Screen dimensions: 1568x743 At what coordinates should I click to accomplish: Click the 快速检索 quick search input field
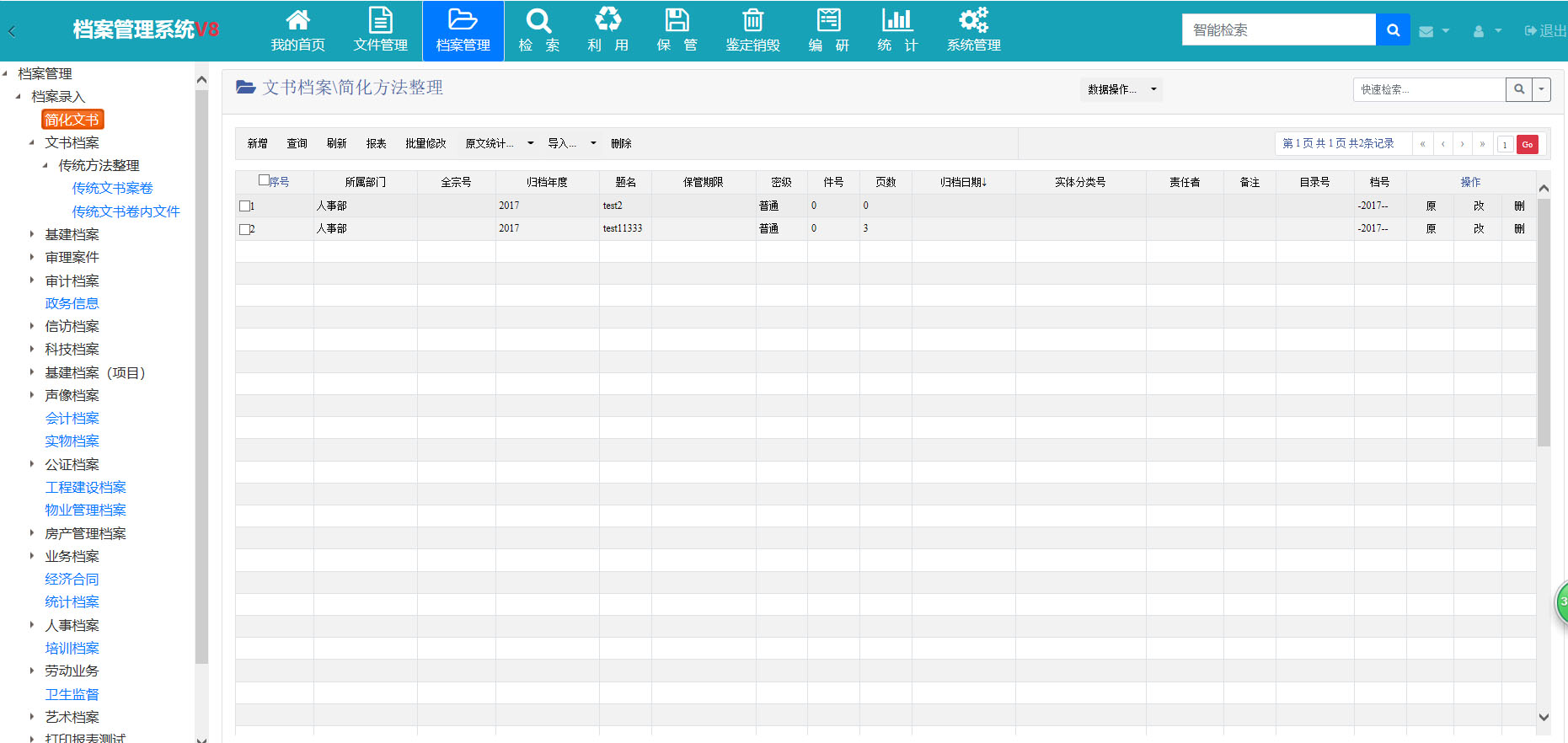point(1429,89)
